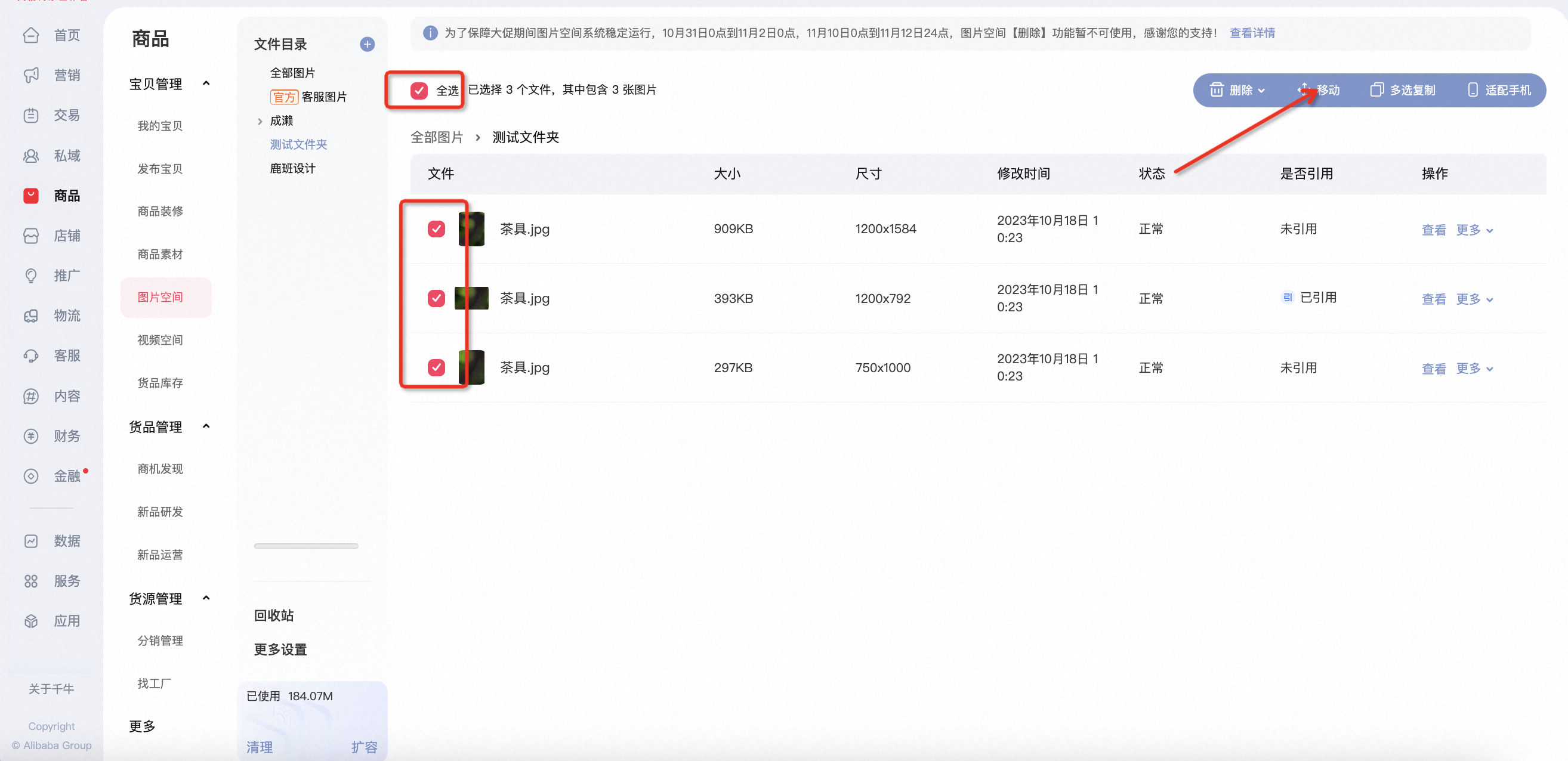Select 鹿班设计 folder in tree
The height and width of the screenshot is (761, 1568).
(293, 169)
